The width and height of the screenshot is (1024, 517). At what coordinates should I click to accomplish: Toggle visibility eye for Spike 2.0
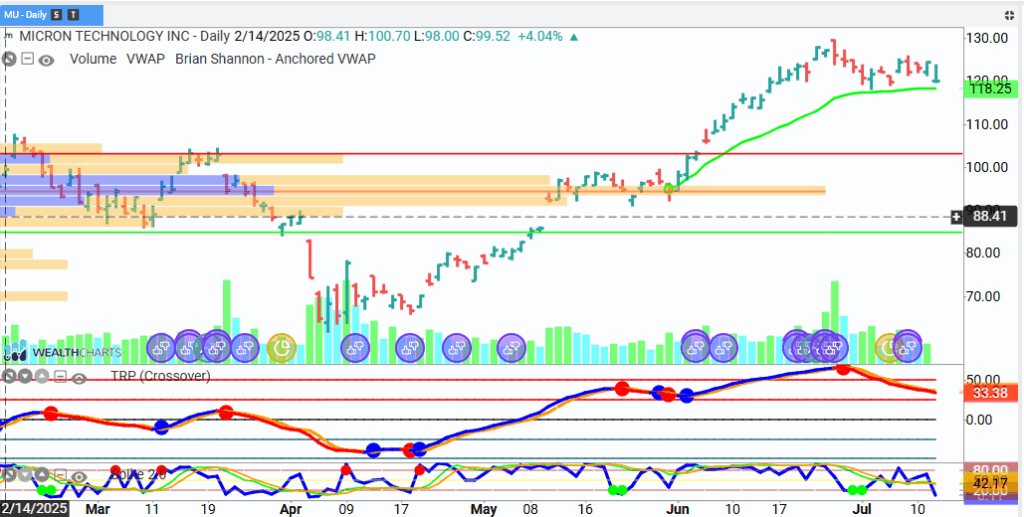(x=79, y=475)
